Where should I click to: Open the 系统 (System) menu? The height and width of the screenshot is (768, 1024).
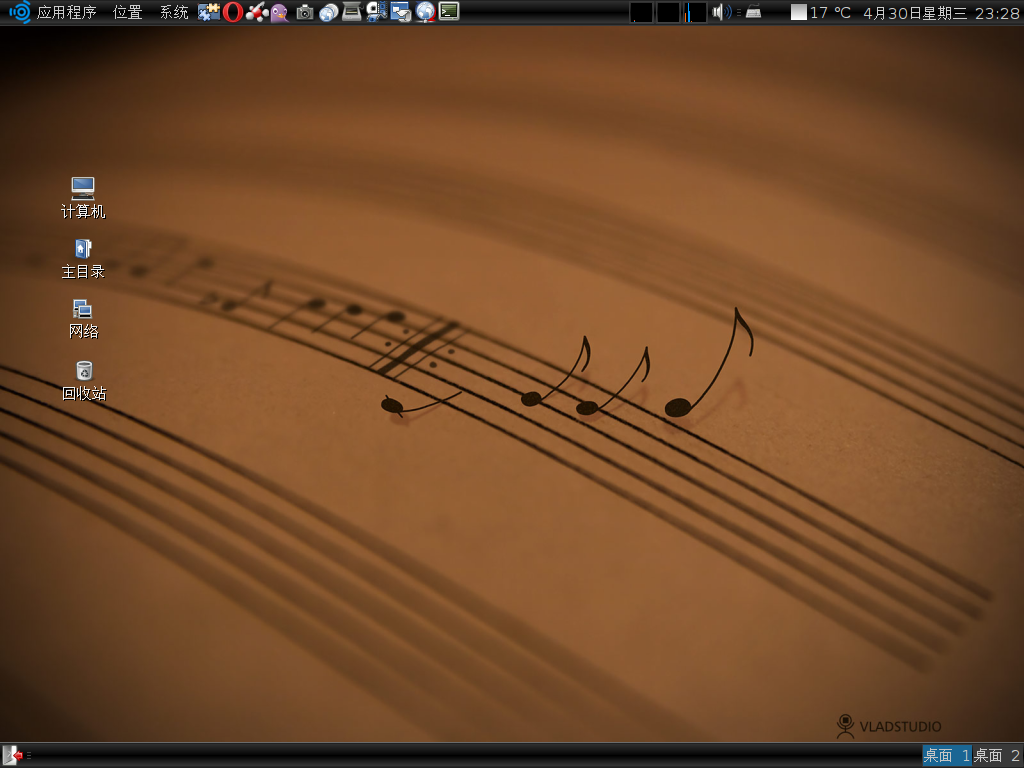(174, 12)
